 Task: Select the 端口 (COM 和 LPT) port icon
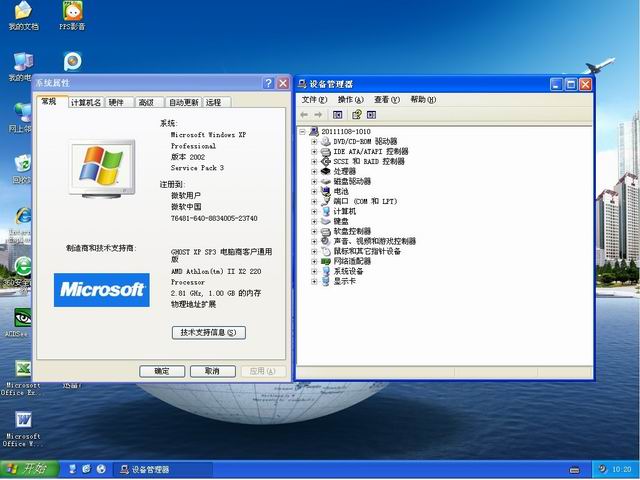pyautogui.click(x=325, y=202)
